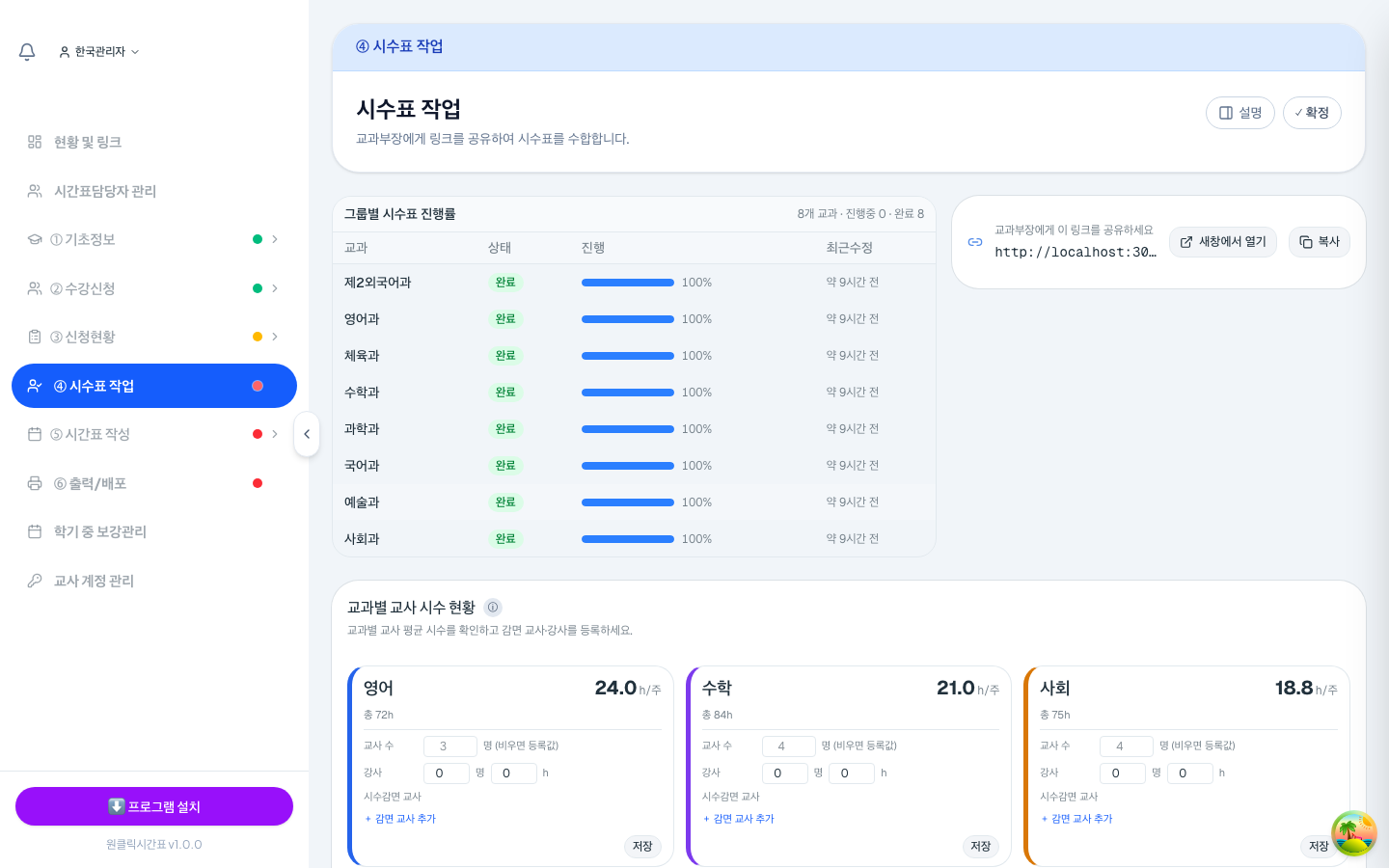Click the key icon for 교사 계정 관리
Image resolution: width=1389 pixels, height=868 pixels.
35,581
